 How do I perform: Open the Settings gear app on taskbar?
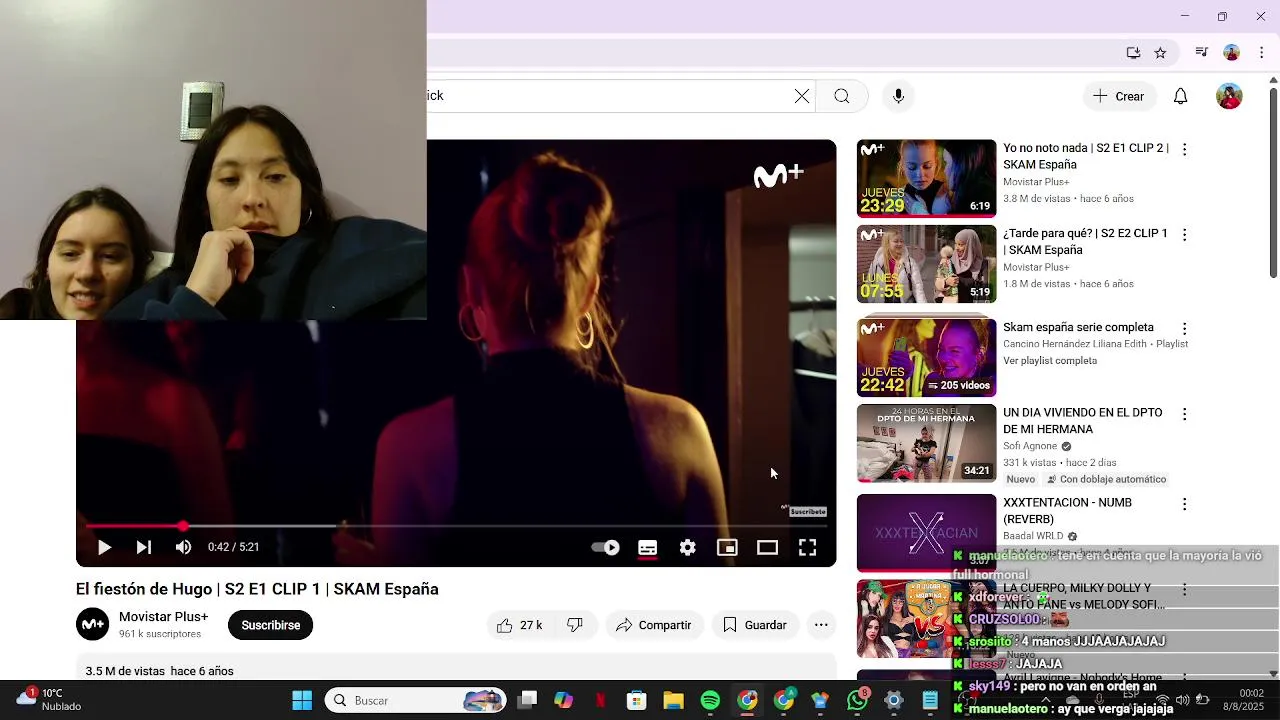[894, 700]
